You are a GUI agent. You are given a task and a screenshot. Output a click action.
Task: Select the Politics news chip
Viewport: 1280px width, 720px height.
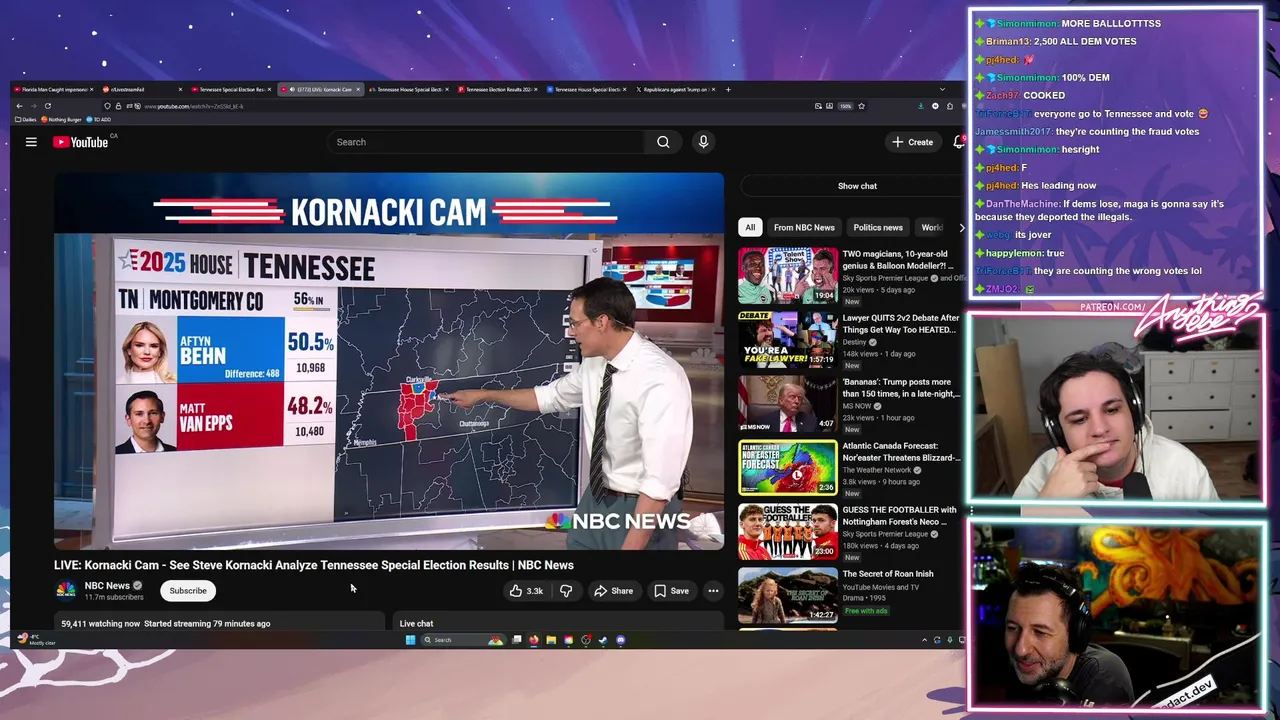tap(878, 227)
